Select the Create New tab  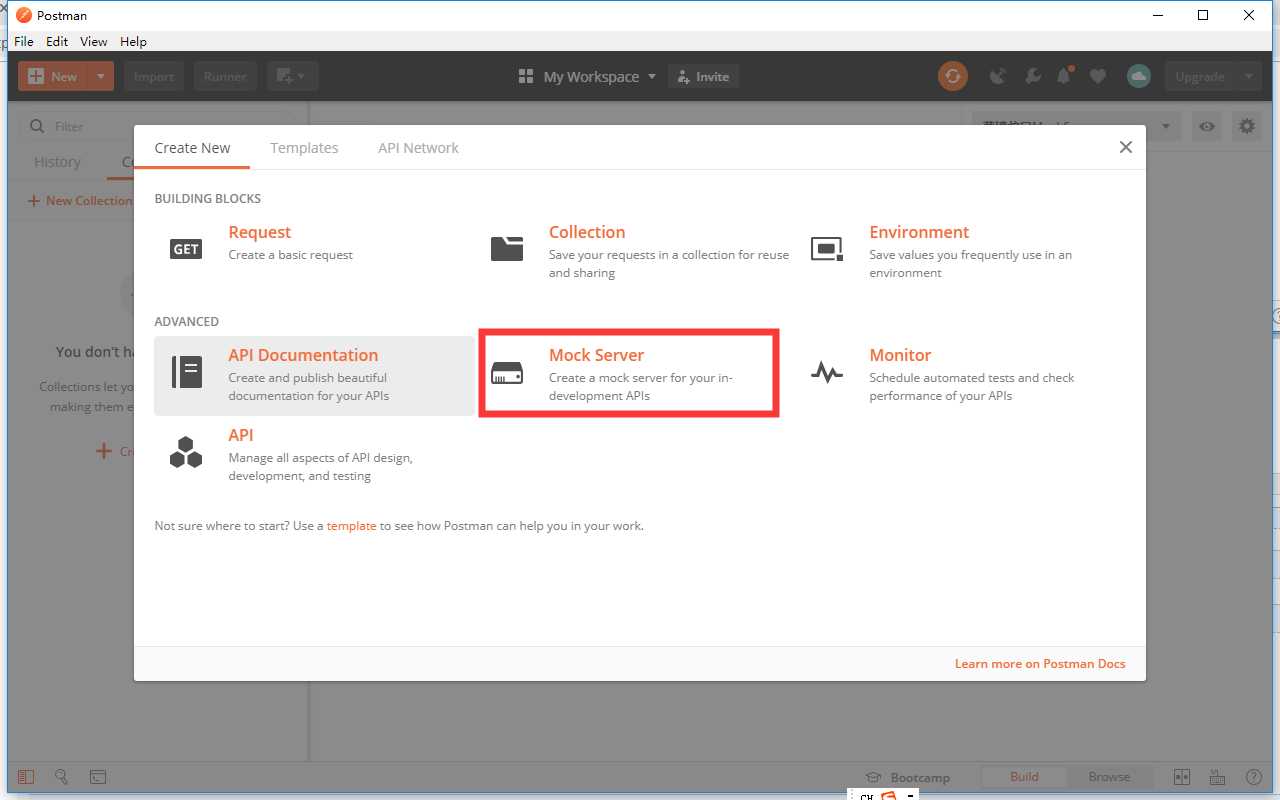(192, 148)
